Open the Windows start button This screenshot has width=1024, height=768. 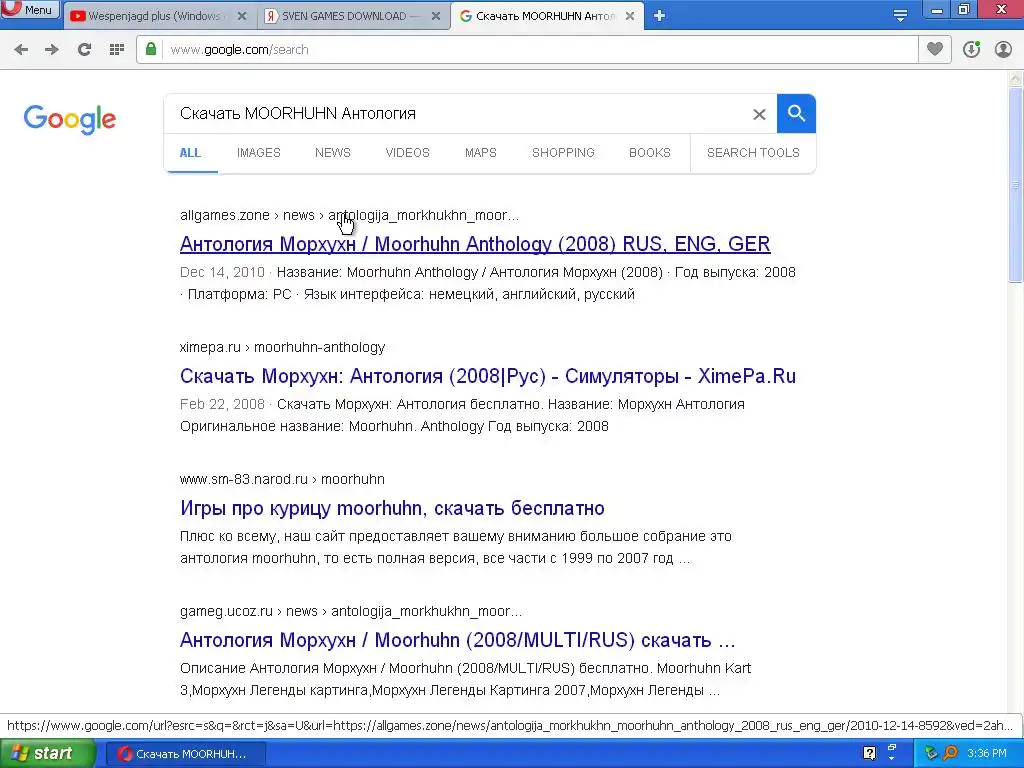[47, 754]
